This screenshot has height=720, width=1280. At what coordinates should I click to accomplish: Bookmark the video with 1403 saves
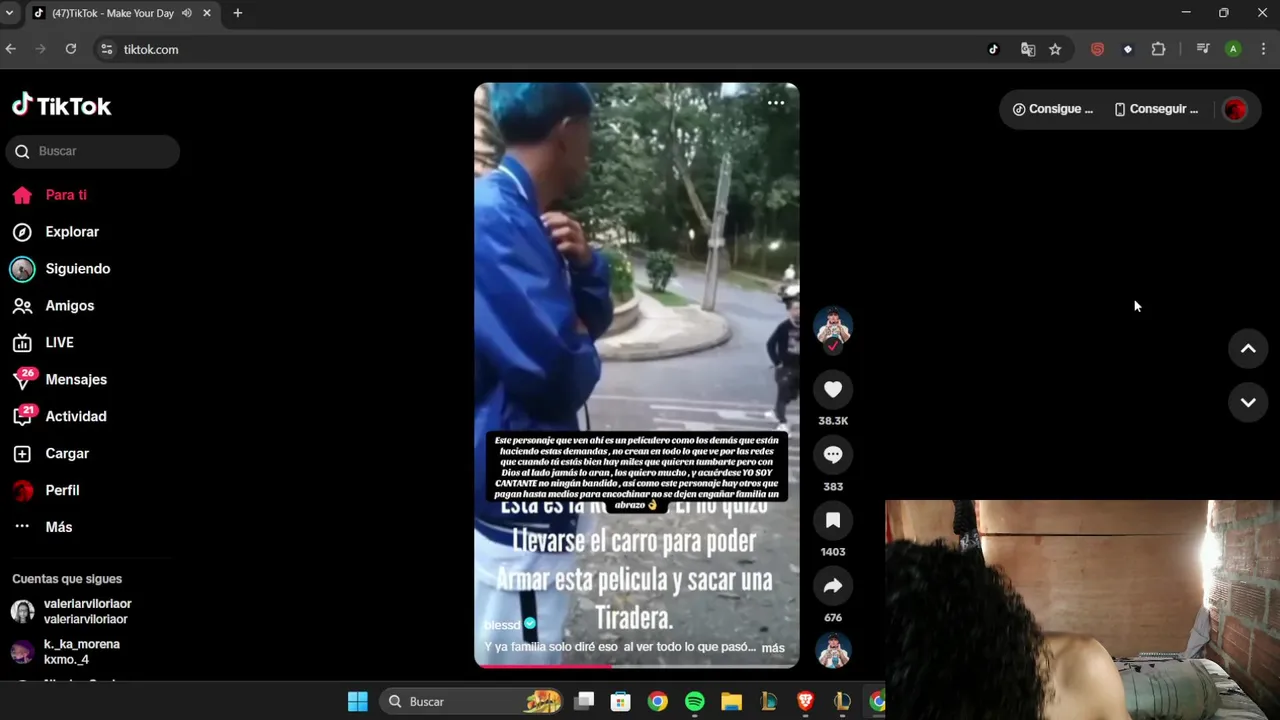coord(833,520)
